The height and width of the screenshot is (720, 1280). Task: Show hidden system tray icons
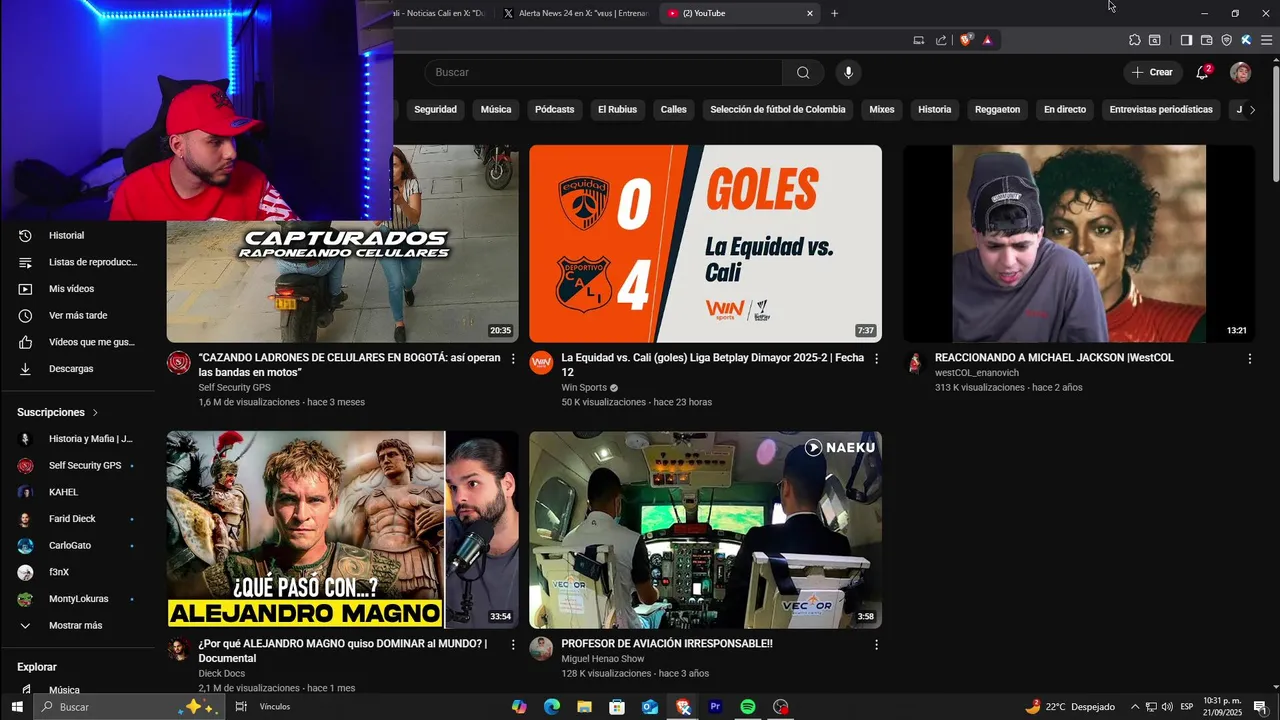[1134, 707]
